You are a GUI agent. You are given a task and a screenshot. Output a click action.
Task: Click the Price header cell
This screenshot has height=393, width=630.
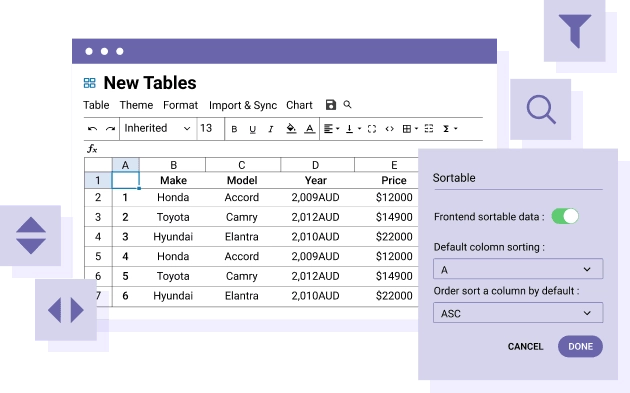[387, 180]
